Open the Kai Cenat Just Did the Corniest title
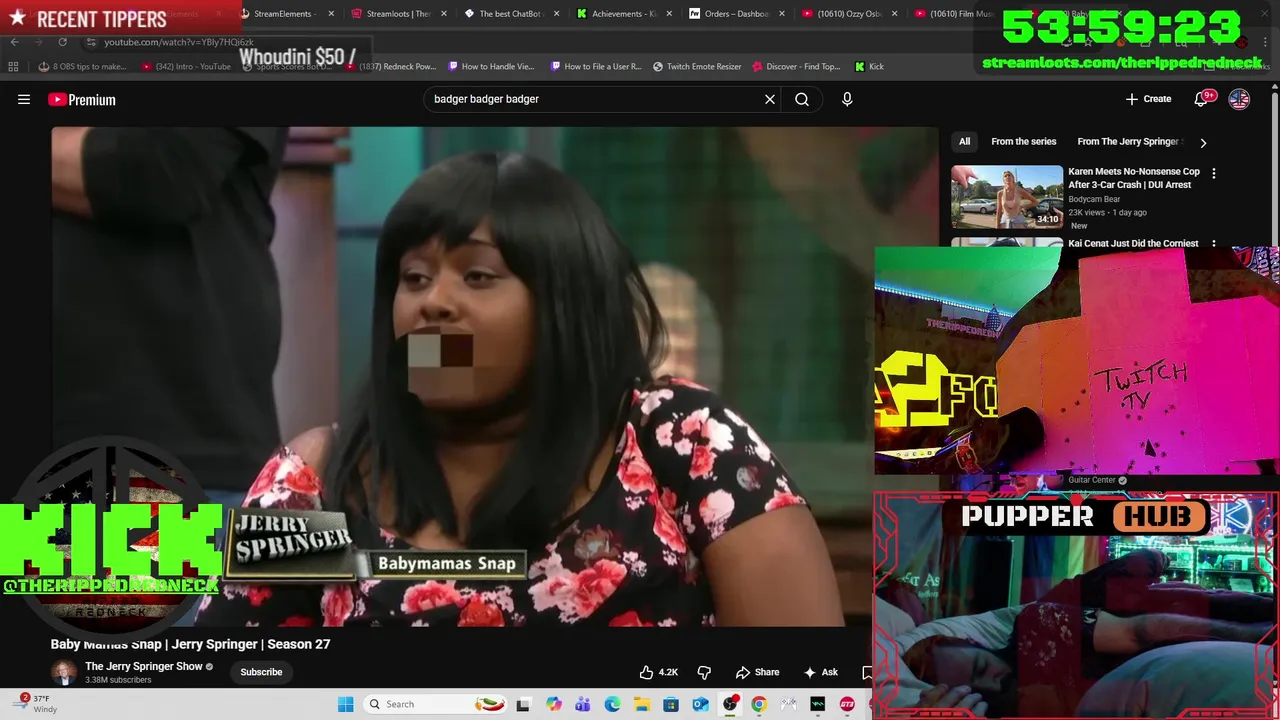Viewport: 1280px width, 720px height. coord(1133,243)
